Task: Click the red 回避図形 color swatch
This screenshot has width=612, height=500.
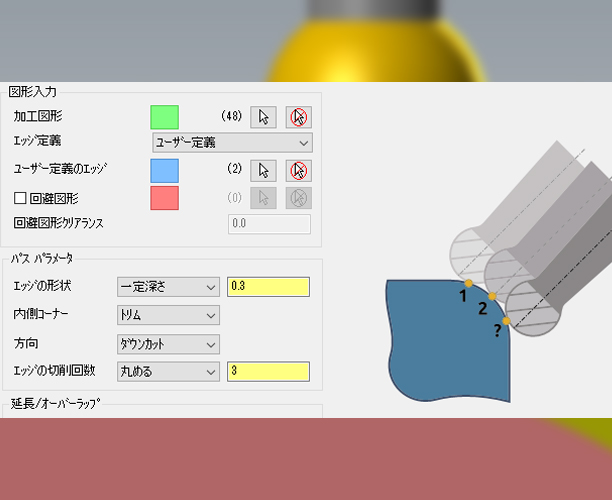Action: click(164, 198)
